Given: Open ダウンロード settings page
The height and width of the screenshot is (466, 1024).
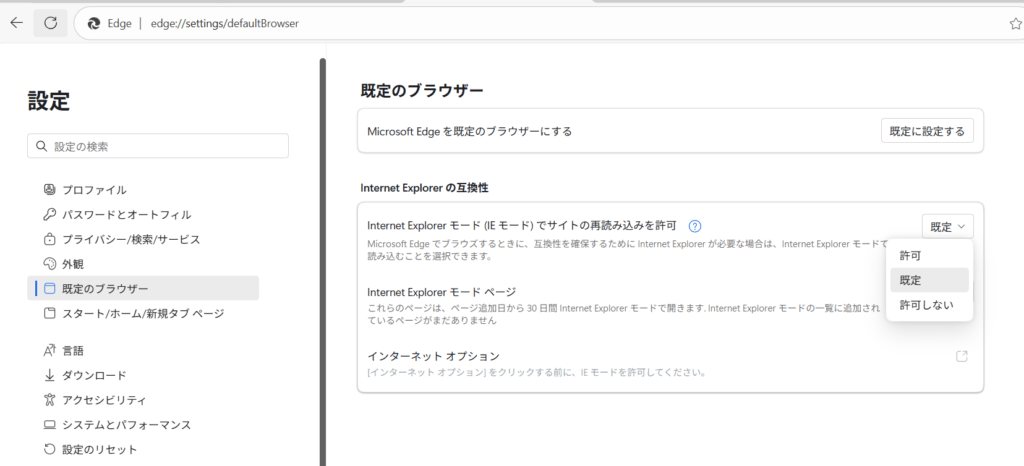Looking at the screenshot, I should point(94,375).
